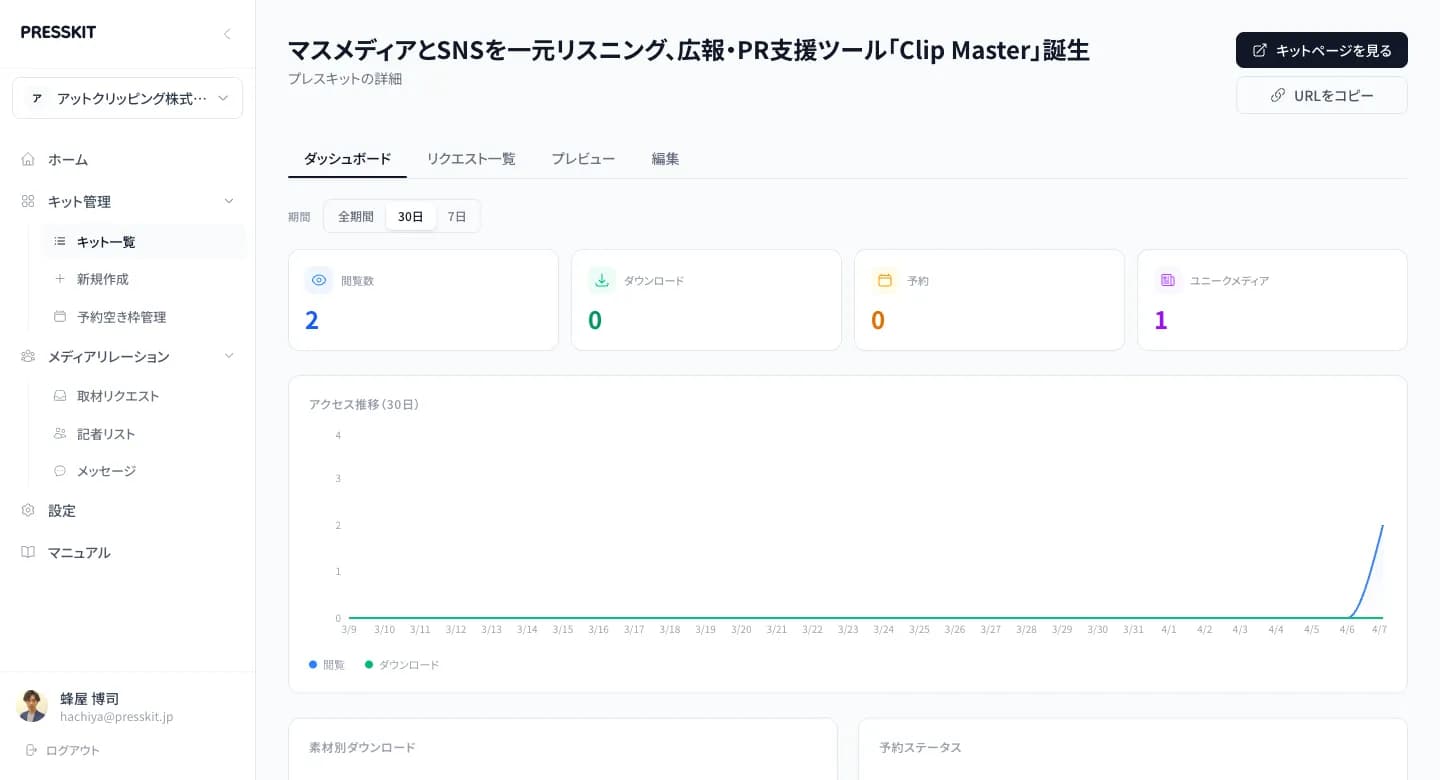Screen dimensions: 1440x780
Task: Collapse the キット管理 section chevron
Action: tap(229, 201)
